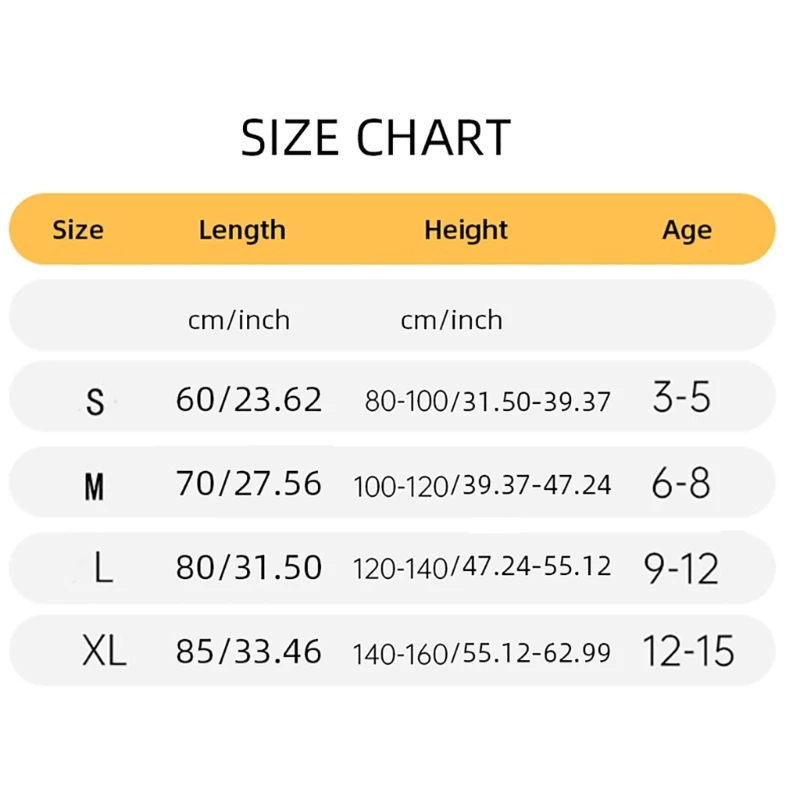Click the 9-12 age range
The height and width of the screenshot is (800, 800).
point(682,568)
